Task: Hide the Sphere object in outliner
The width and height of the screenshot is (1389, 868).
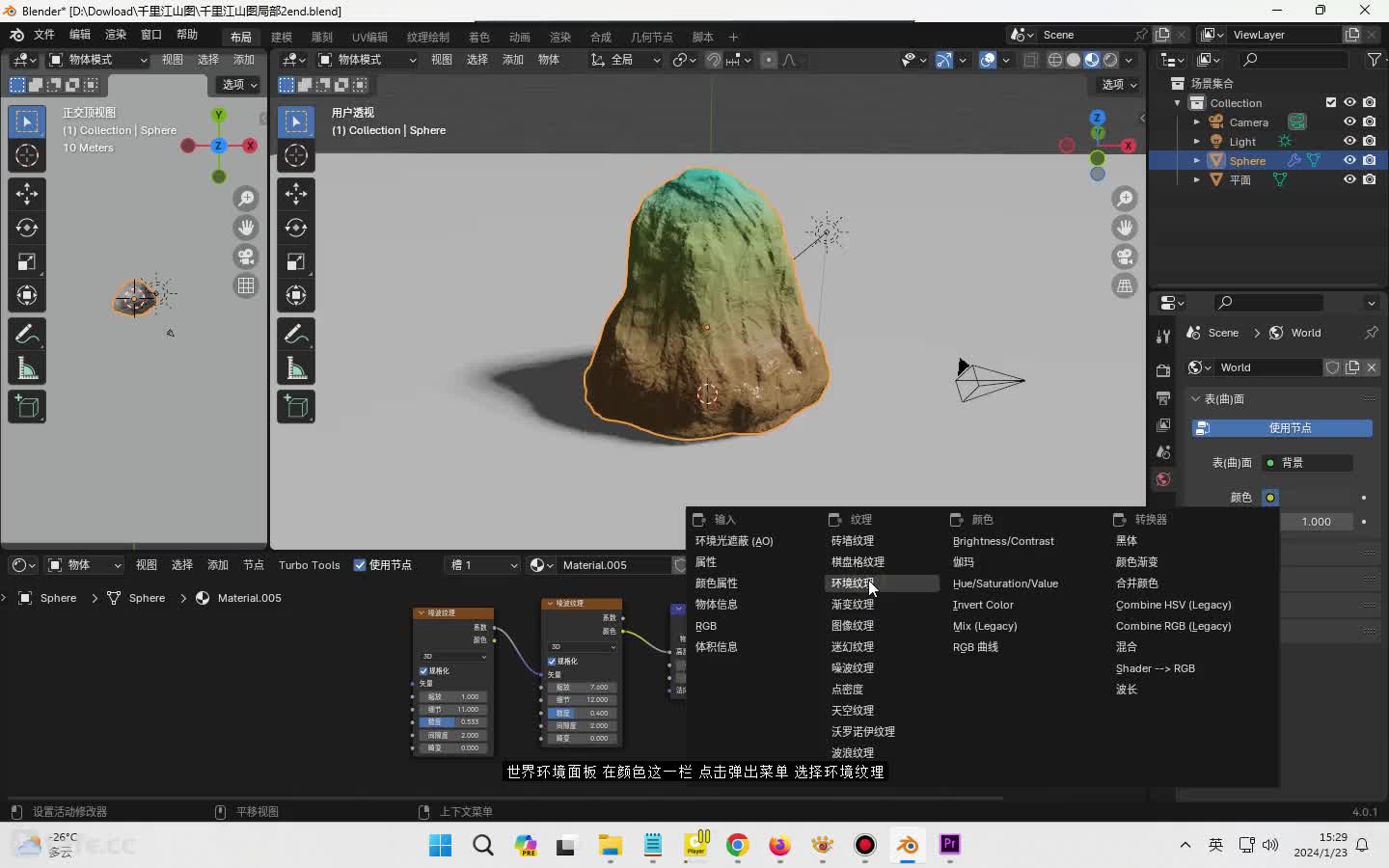Action: pos(1349,160)
